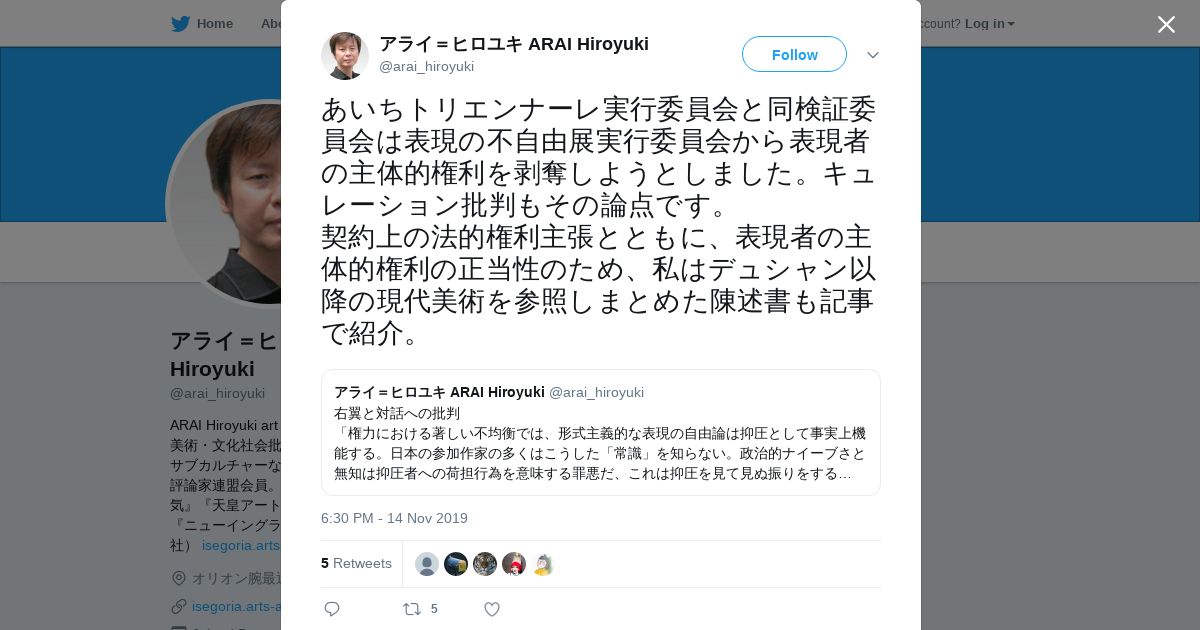Image resolution: width=1200 pixels, height=630 pixels.
Task: Open the Twitter bird Home icon
Action: (x=180, y=24)
